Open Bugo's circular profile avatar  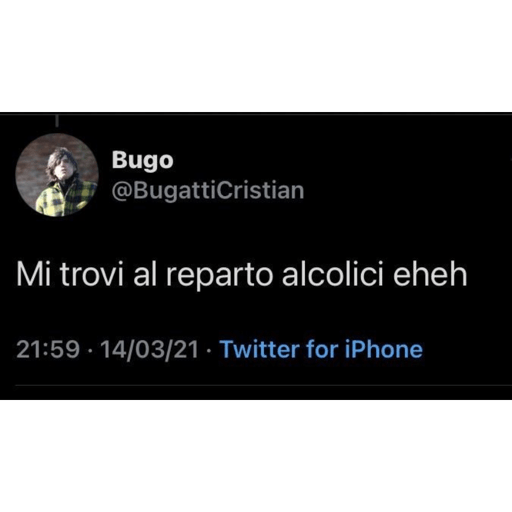click(57, 175)
